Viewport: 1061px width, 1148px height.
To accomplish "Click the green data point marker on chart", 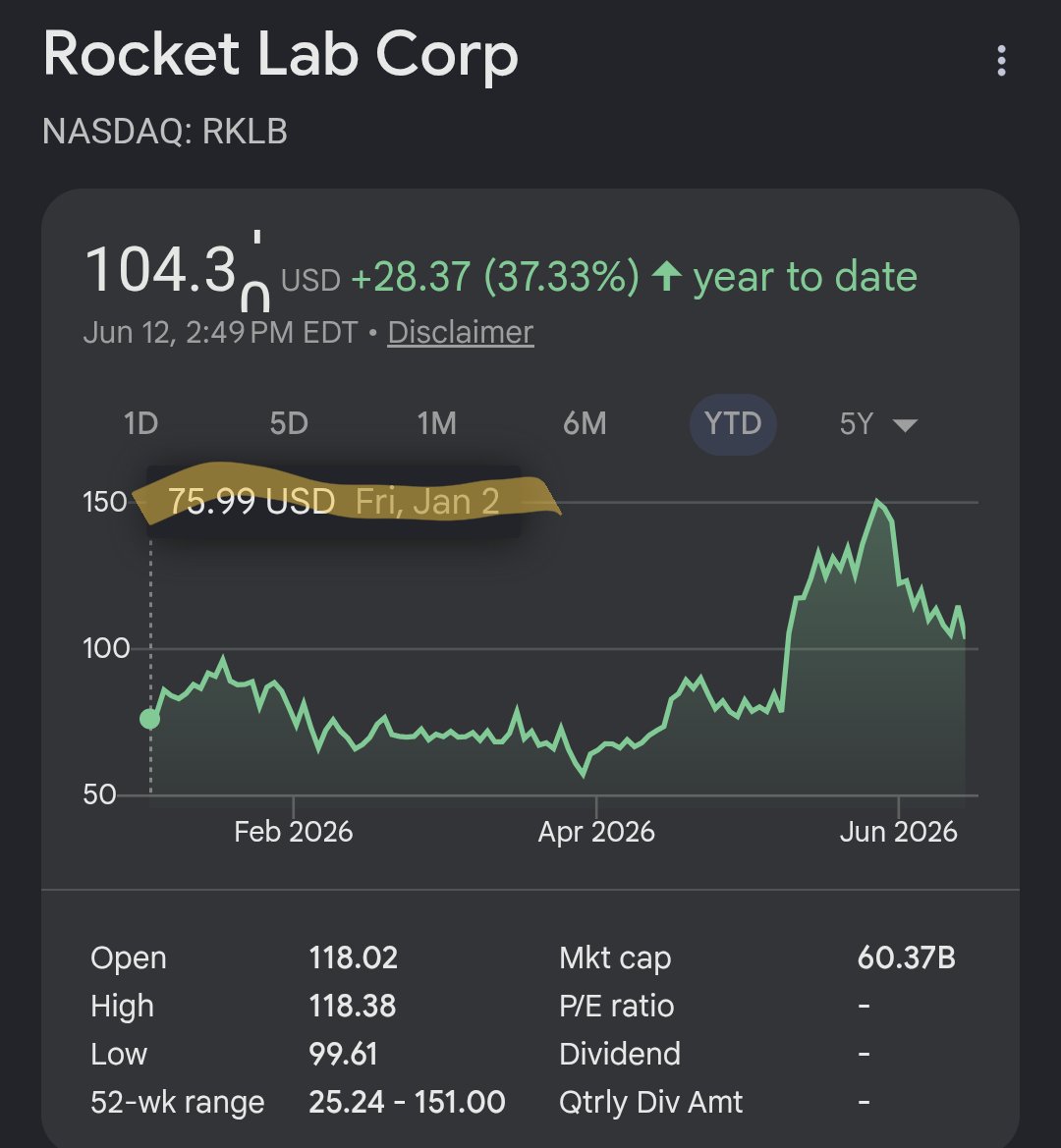I will pos(150,719).
